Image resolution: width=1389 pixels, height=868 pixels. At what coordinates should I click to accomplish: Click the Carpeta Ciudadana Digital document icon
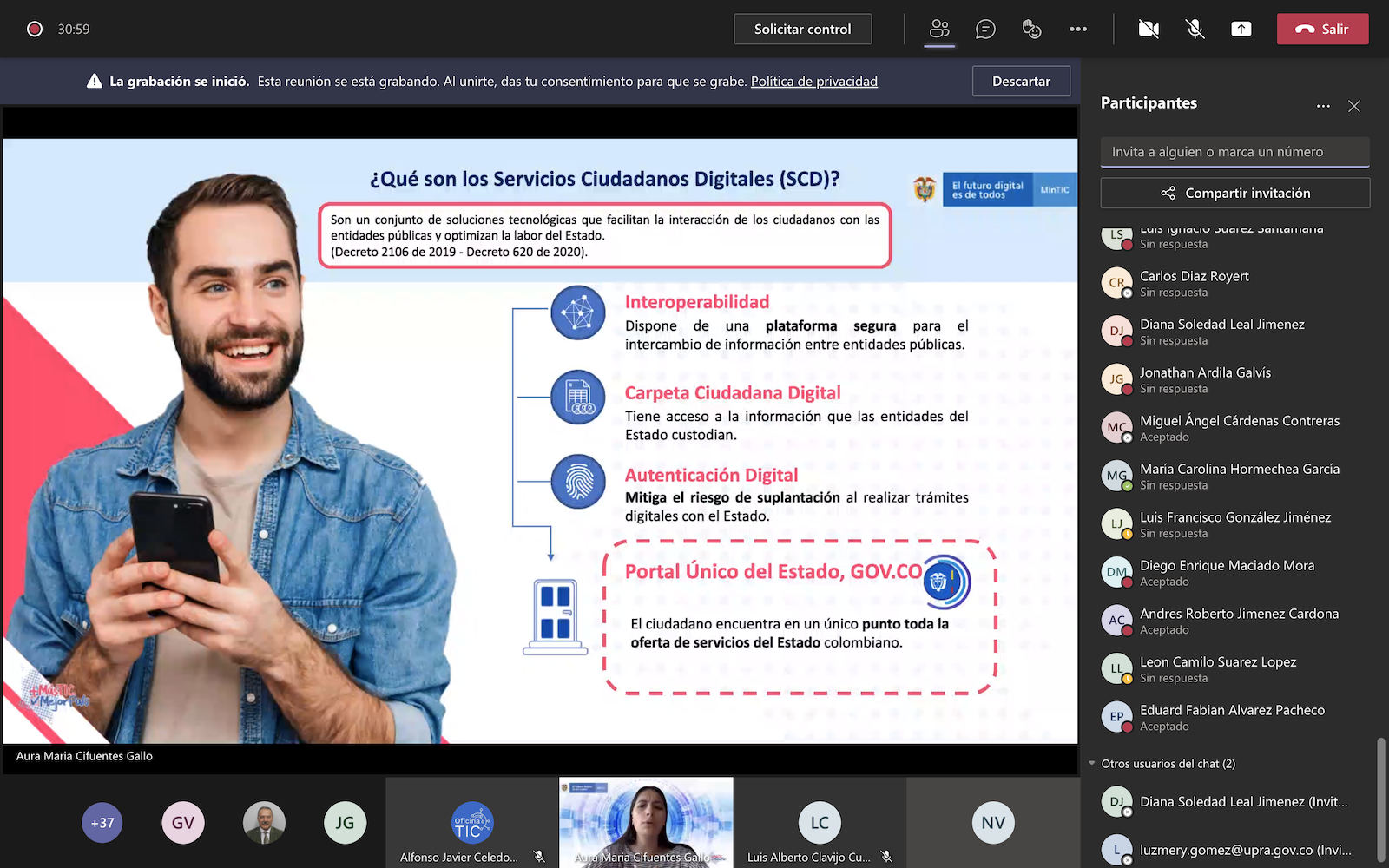[x=578, y=397]
